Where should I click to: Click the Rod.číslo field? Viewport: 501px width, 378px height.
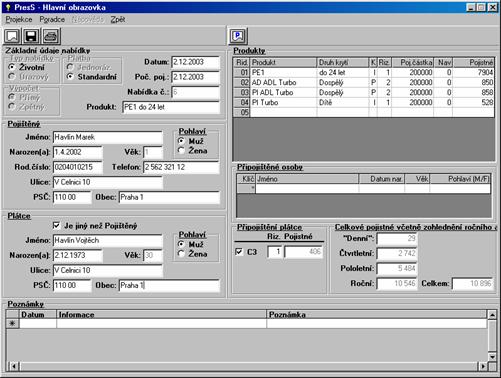click(78, 167)
